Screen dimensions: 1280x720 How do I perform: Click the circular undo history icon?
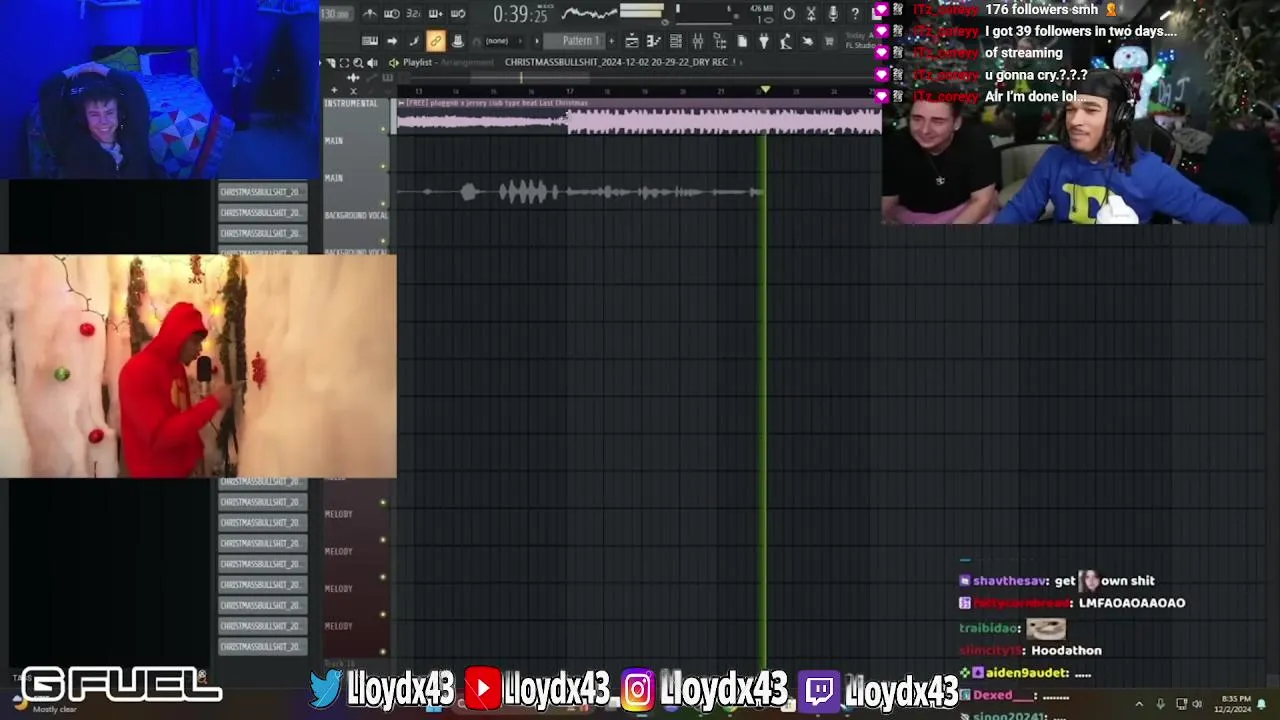pyautogui.click(x=789, y=14)
